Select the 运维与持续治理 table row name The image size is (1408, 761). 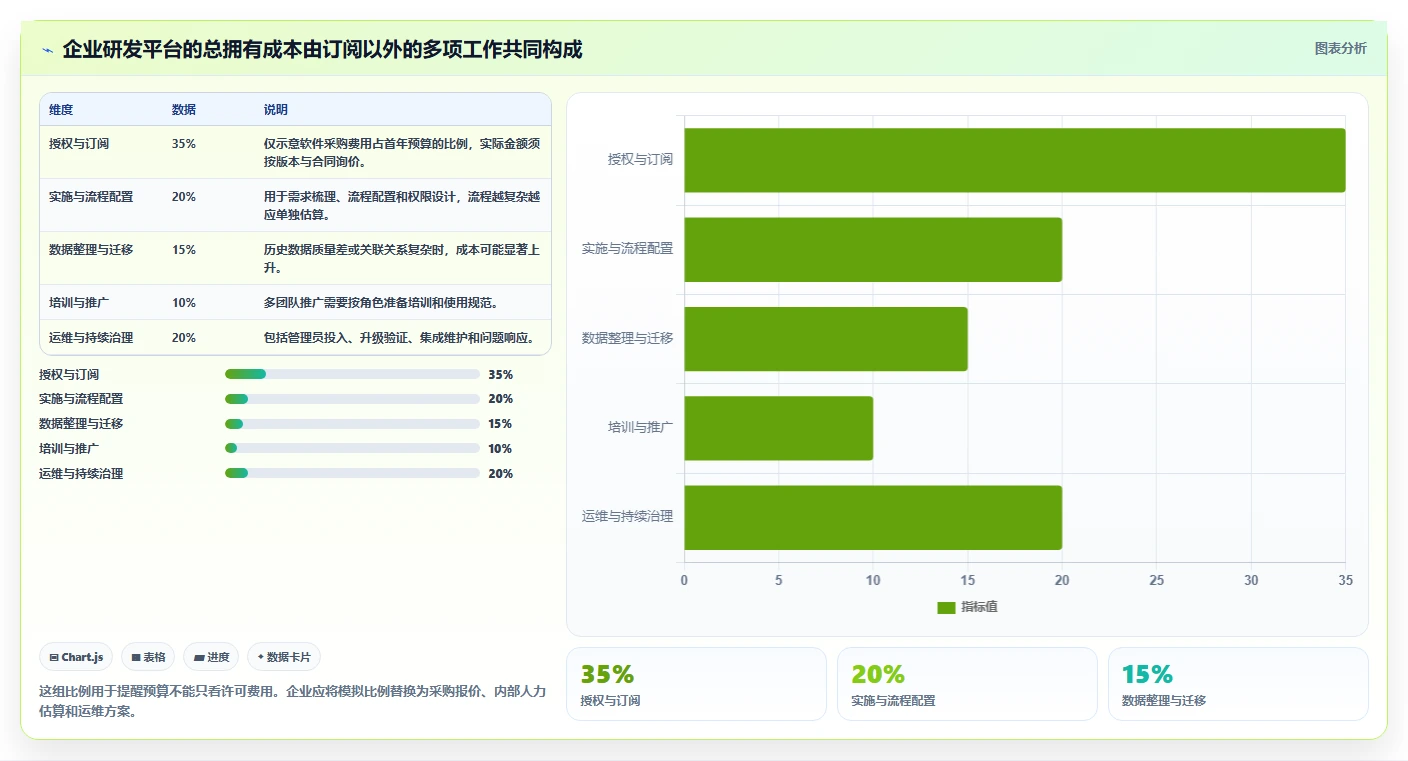click(x=91, y=338)
